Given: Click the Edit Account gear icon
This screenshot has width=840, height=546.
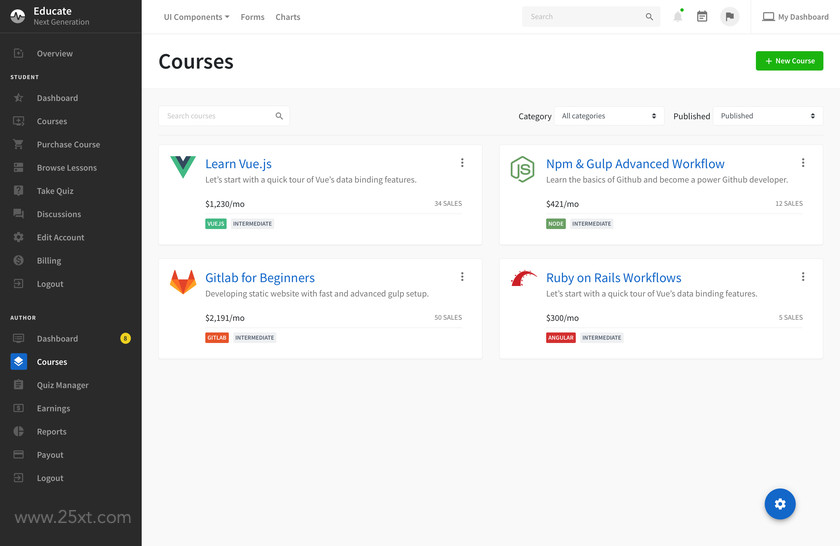Looking at the screenshot, I should click(19, 237).
